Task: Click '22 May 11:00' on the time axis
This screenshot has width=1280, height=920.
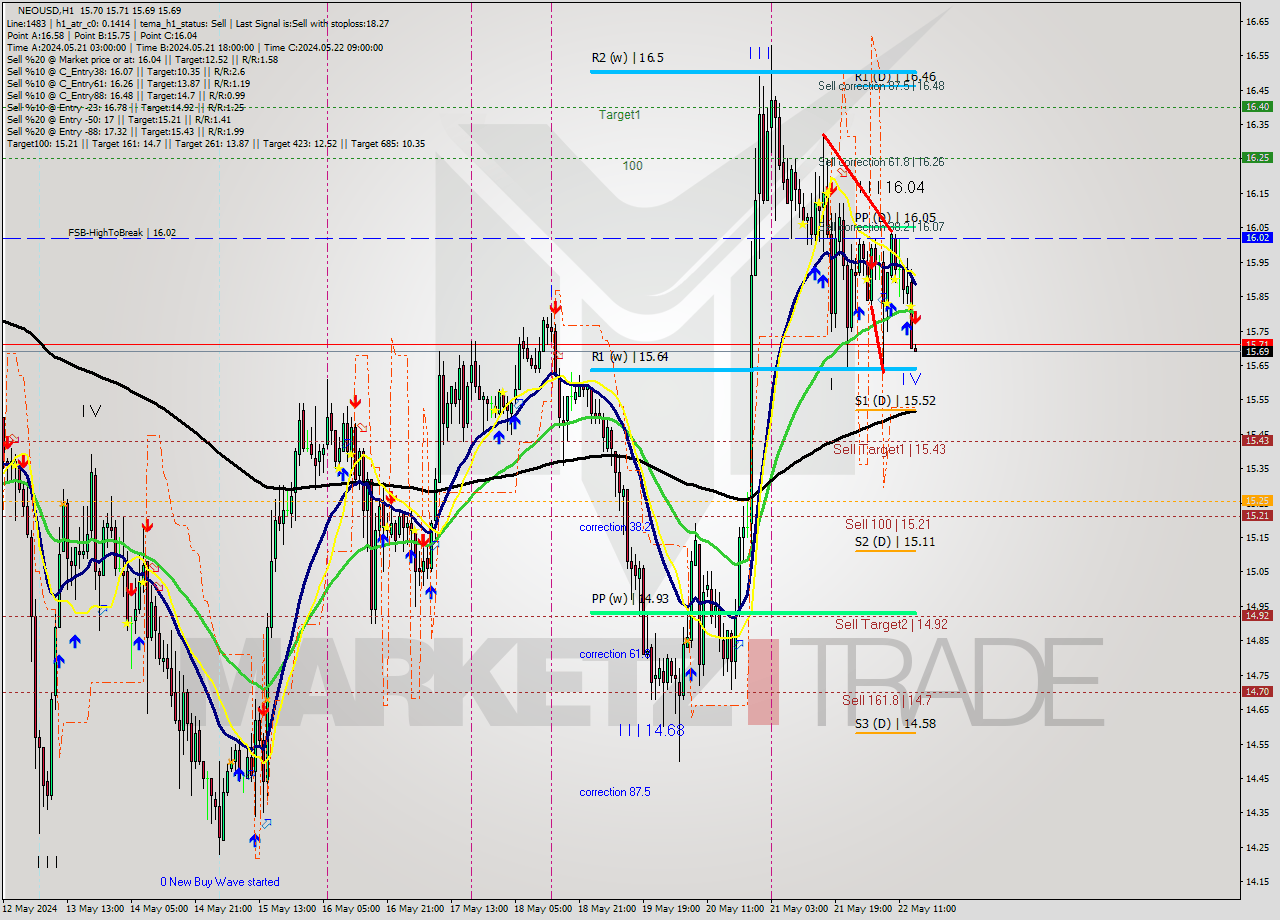Action: coord(927,909)
